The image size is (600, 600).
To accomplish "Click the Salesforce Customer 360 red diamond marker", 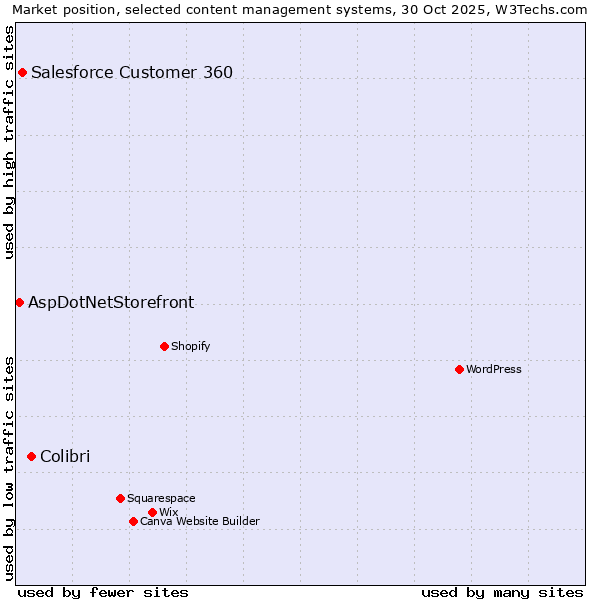I will 22,72.
